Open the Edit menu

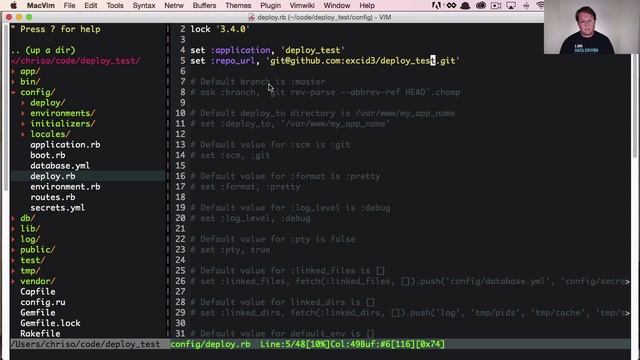(x=91, y=5)
